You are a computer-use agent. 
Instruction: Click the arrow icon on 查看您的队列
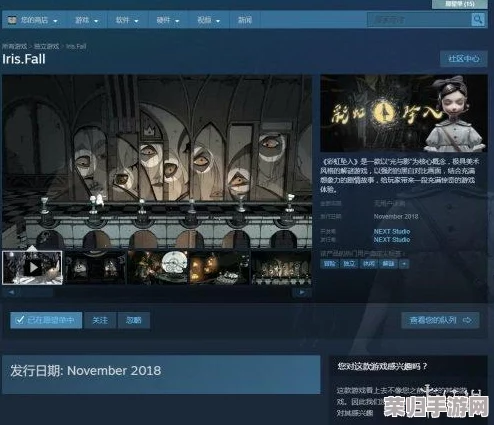(x=467, y=320)
